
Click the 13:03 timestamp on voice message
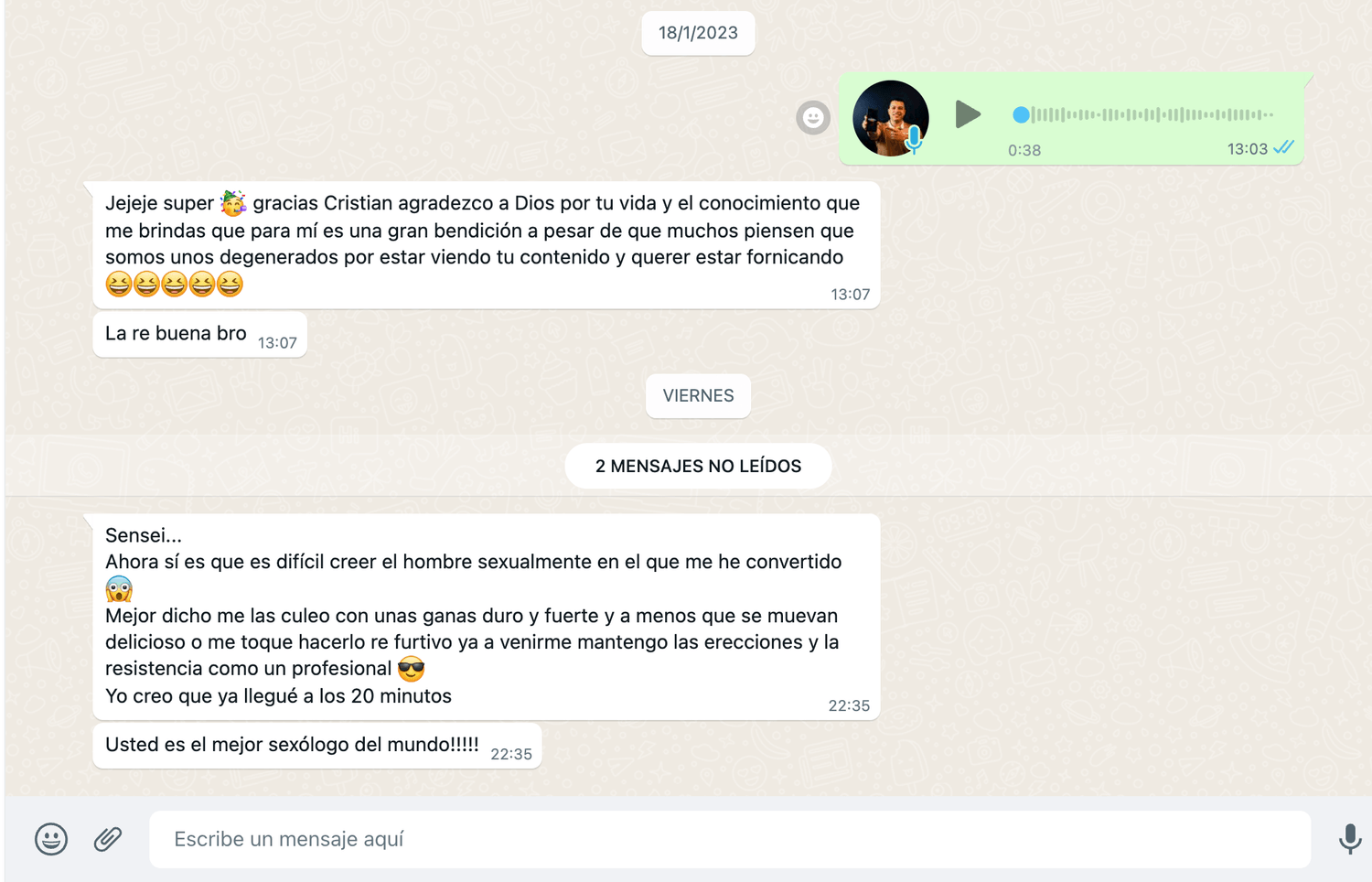[x=1247, y=149]
